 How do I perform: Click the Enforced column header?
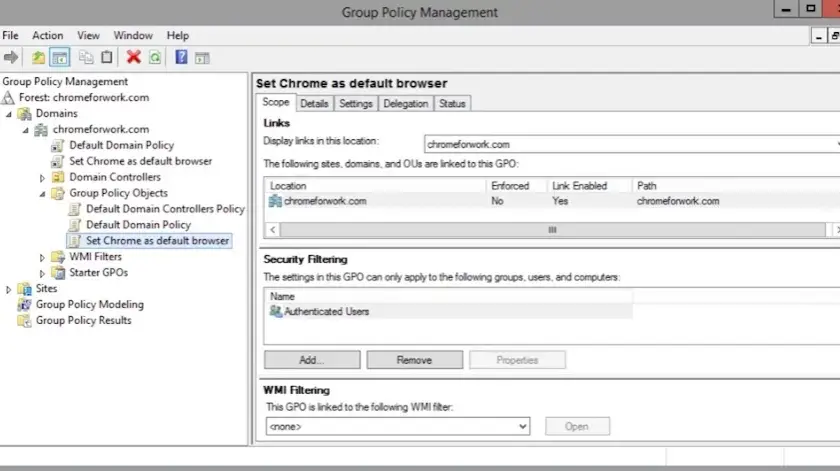point(516,186)
